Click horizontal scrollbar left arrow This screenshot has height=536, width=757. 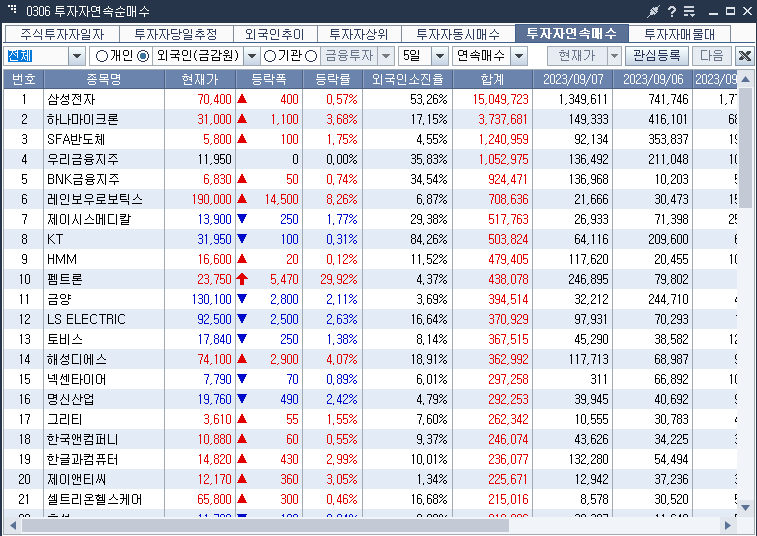[13, 525]
